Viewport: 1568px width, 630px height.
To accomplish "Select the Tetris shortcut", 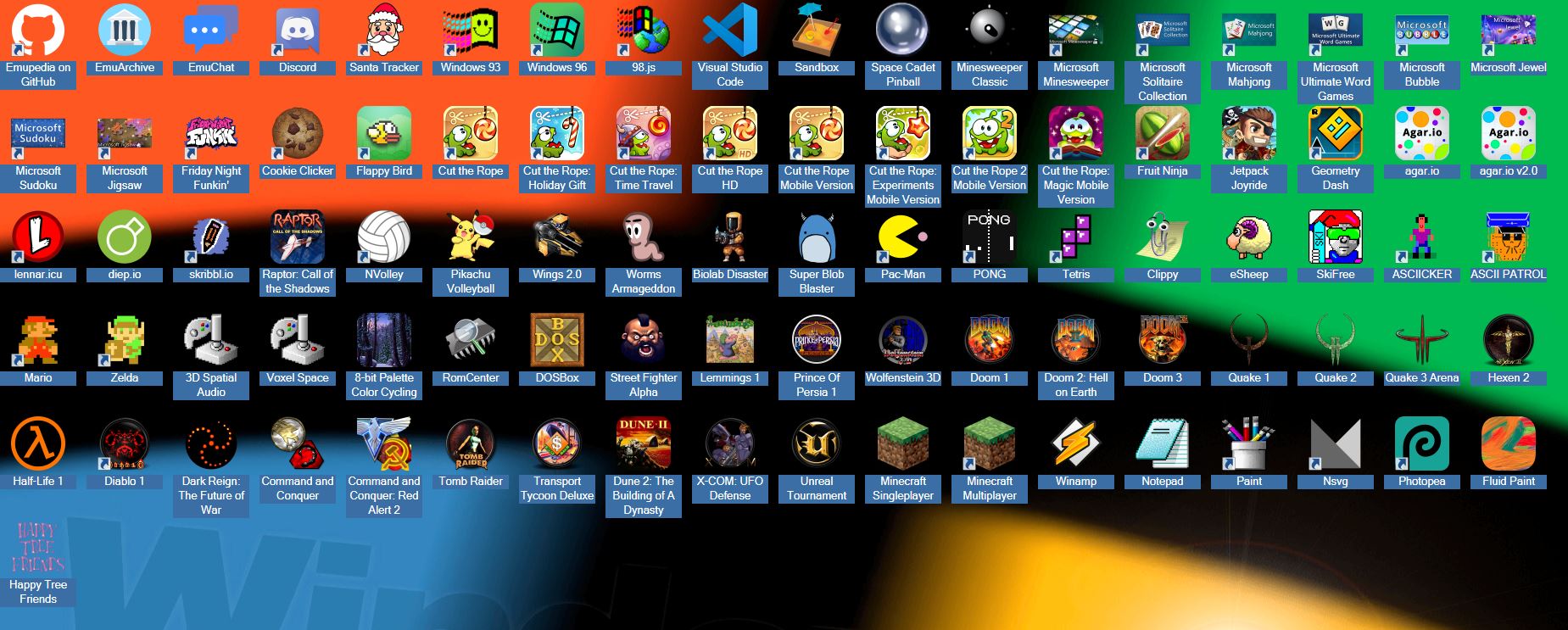I will point(1075,237).
